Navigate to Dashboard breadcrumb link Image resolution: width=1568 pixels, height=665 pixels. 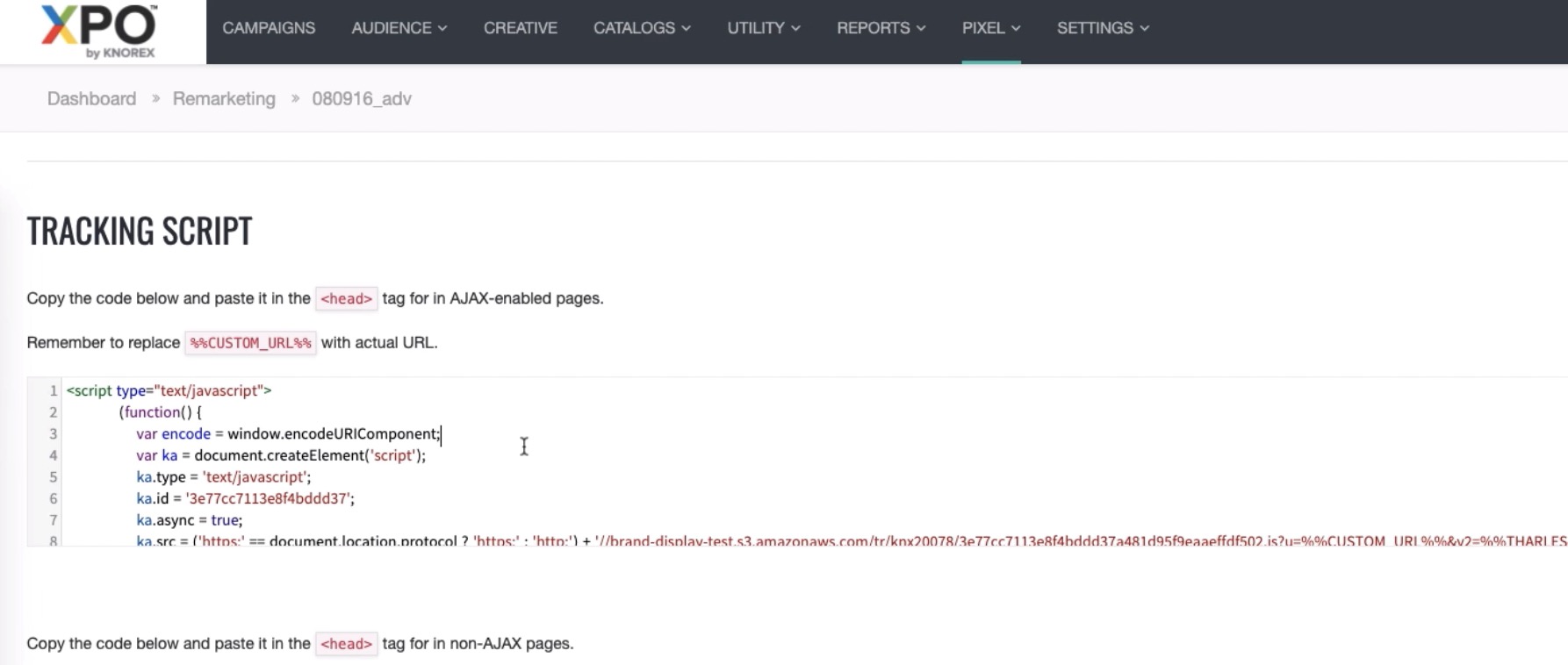click(x=91, y=99)
